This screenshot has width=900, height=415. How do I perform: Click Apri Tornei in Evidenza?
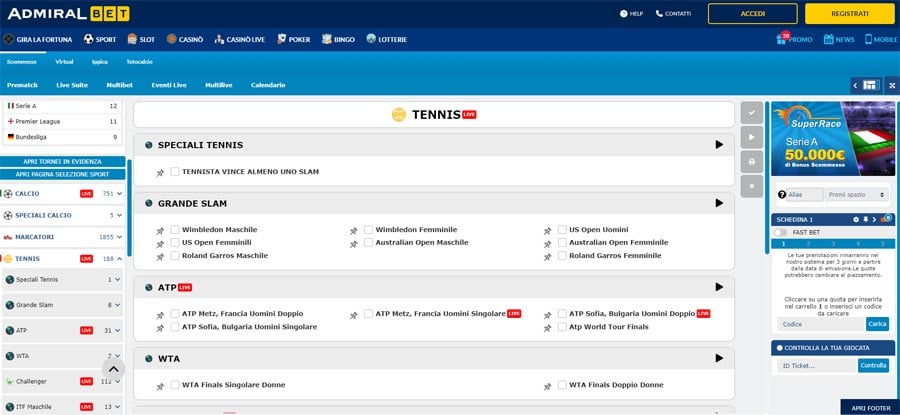63,162
